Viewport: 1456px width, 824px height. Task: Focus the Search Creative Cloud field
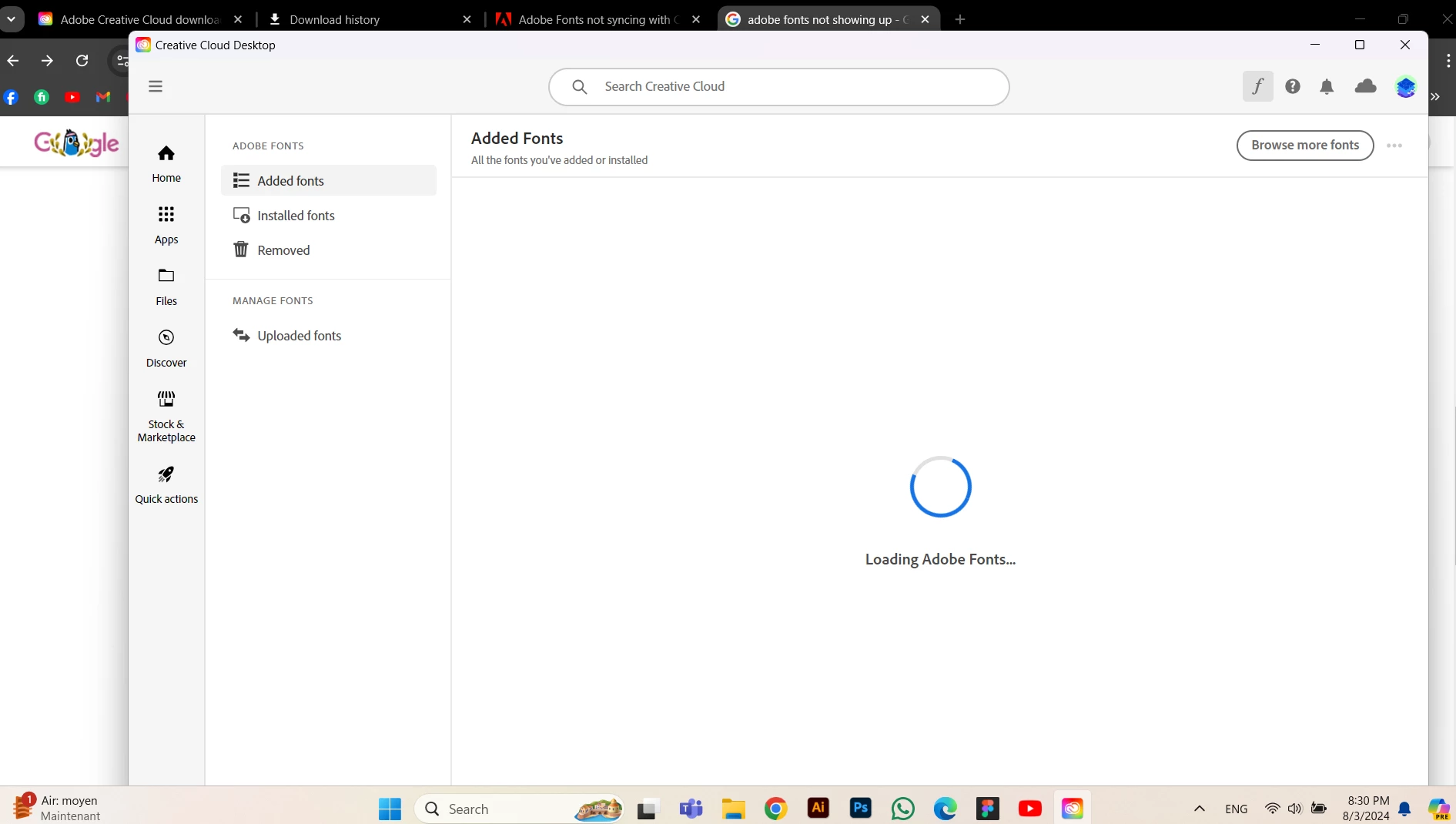click(x=778, y=87)
